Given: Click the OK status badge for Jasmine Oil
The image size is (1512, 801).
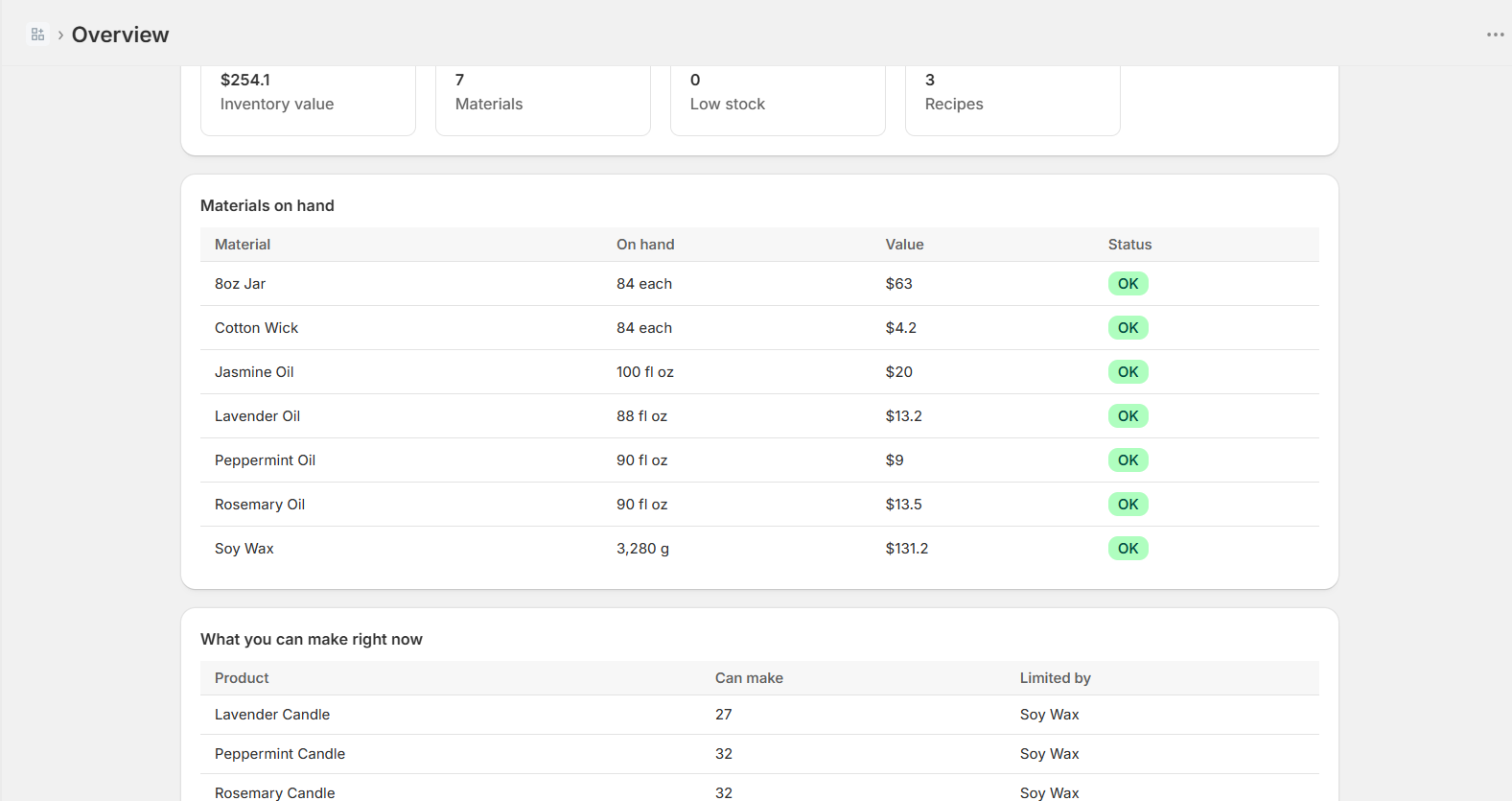Looking at the screenshot, I should [x=1128, y=372].
